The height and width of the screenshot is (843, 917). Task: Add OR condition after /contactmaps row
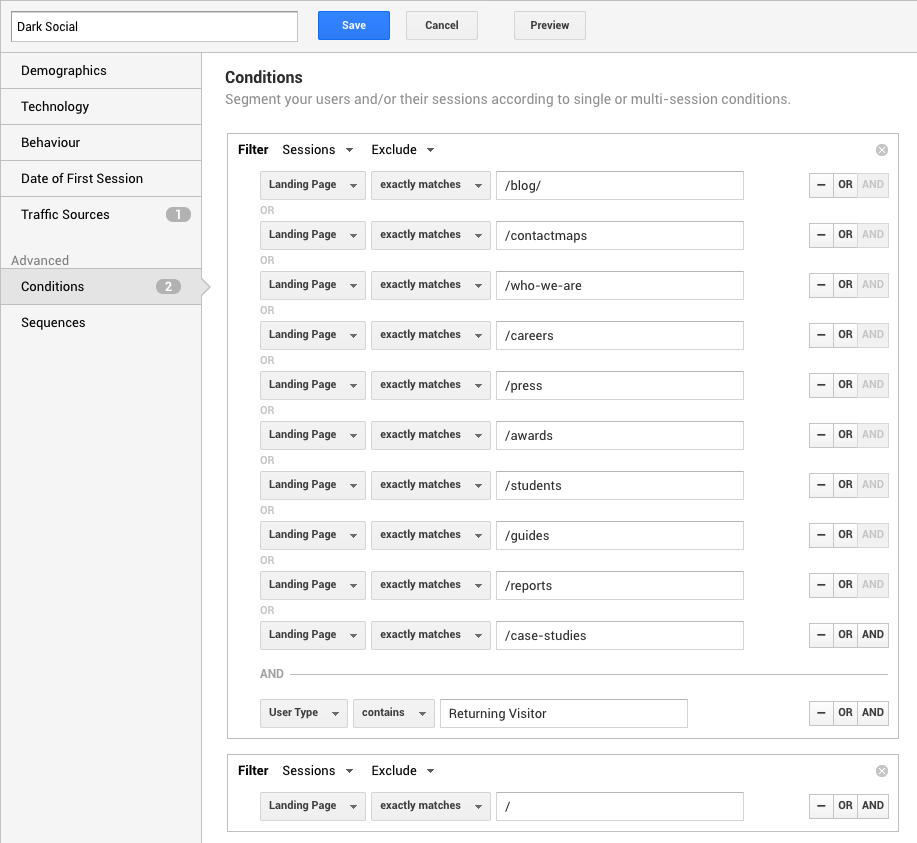pos(845,235)
